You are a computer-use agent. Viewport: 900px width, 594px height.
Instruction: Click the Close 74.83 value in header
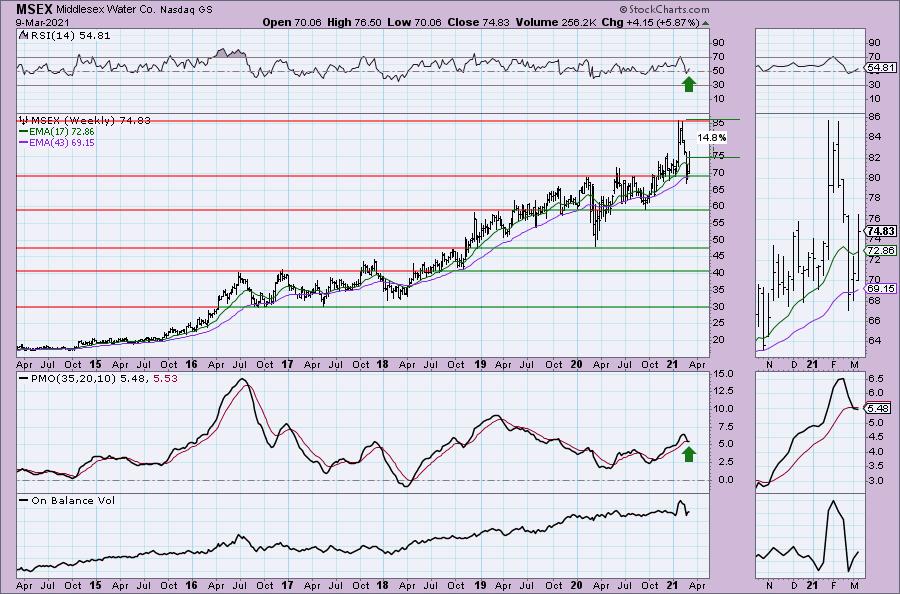tap(477, 22)
